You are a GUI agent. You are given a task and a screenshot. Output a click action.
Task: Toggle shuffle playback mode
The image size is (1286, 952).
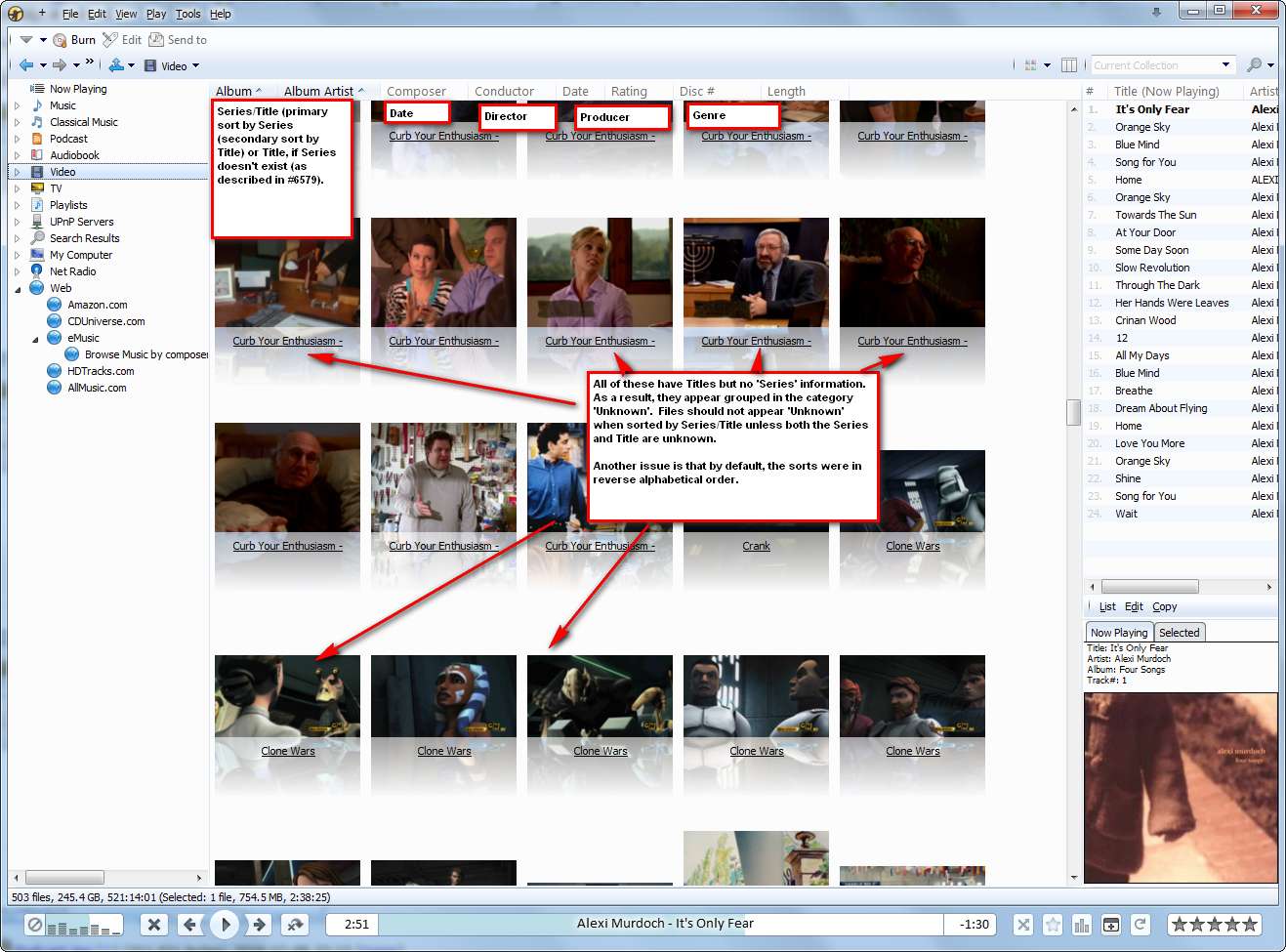click(x=1022, y=925)
